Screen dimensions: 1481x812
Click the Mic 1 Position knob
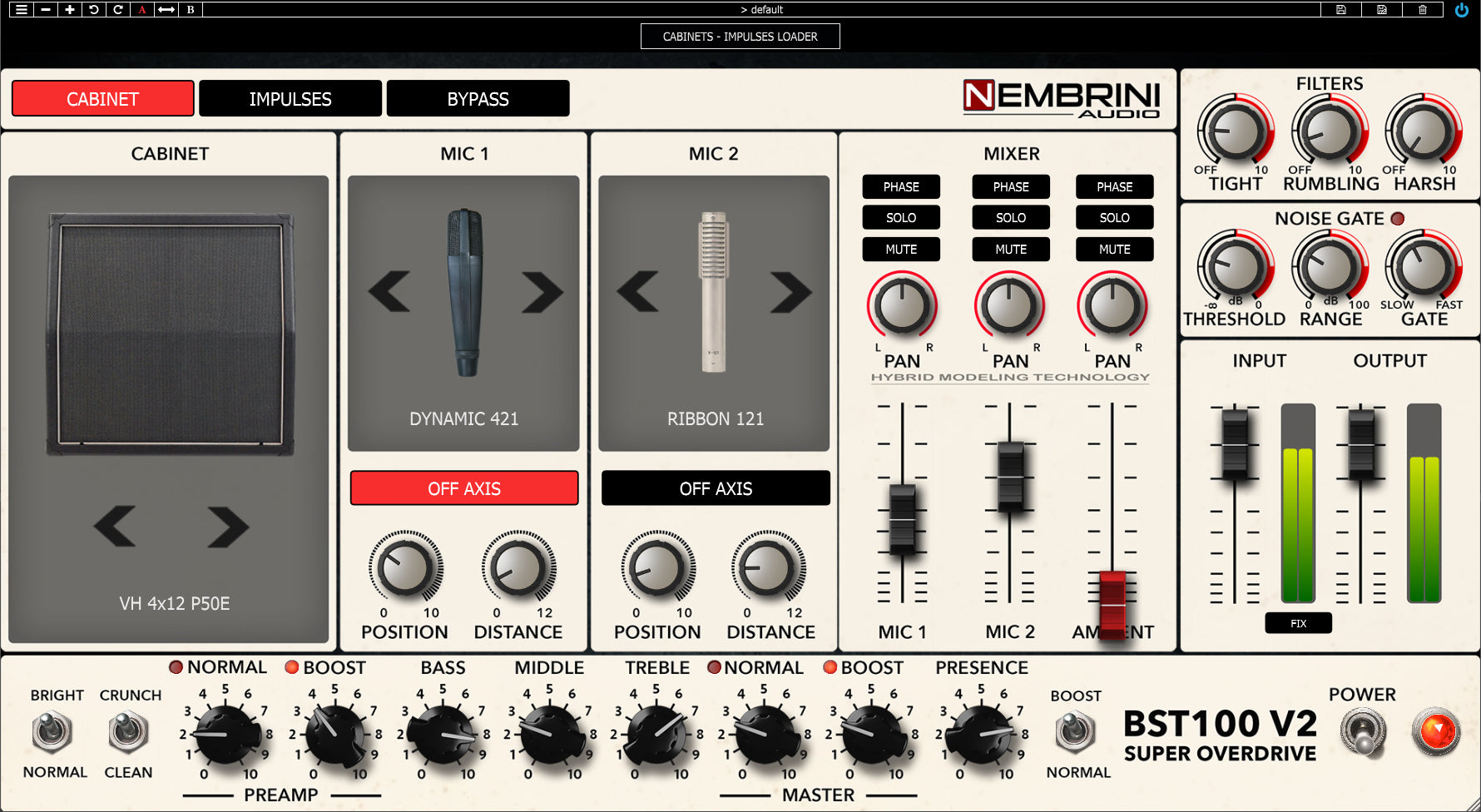(405, 567)
